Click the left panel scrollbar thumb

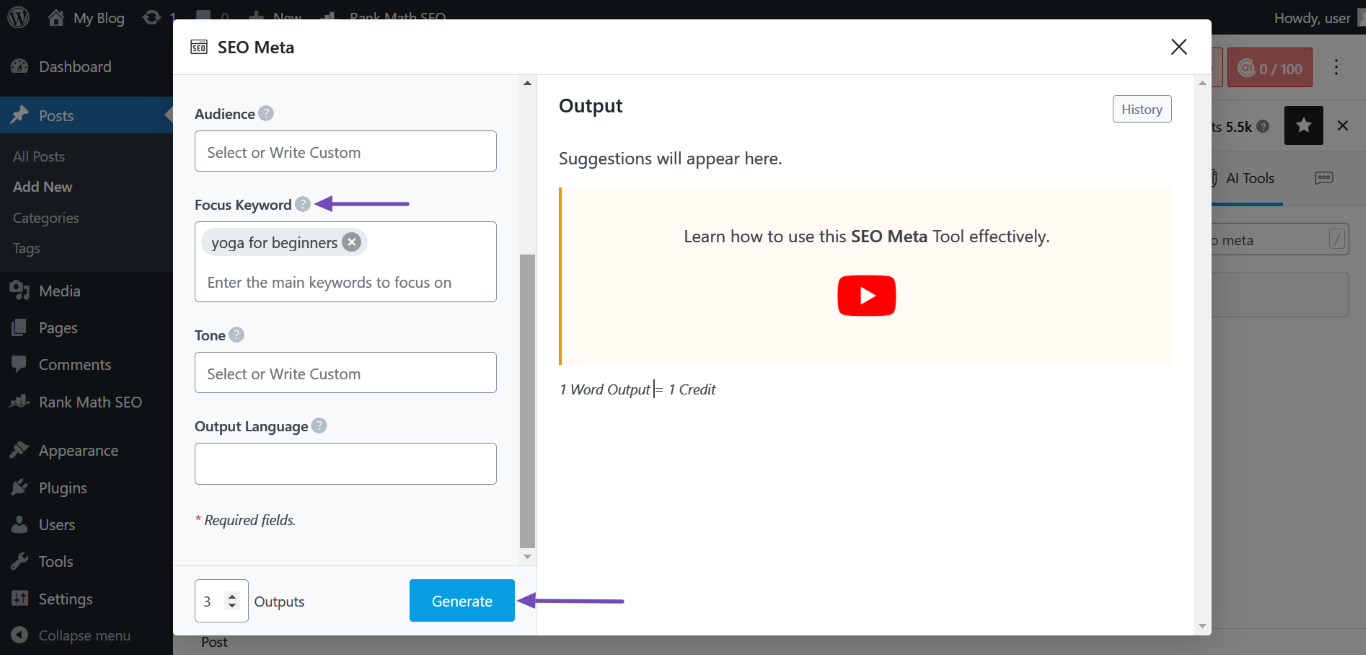pyautogui.click(x=528, y=400)
